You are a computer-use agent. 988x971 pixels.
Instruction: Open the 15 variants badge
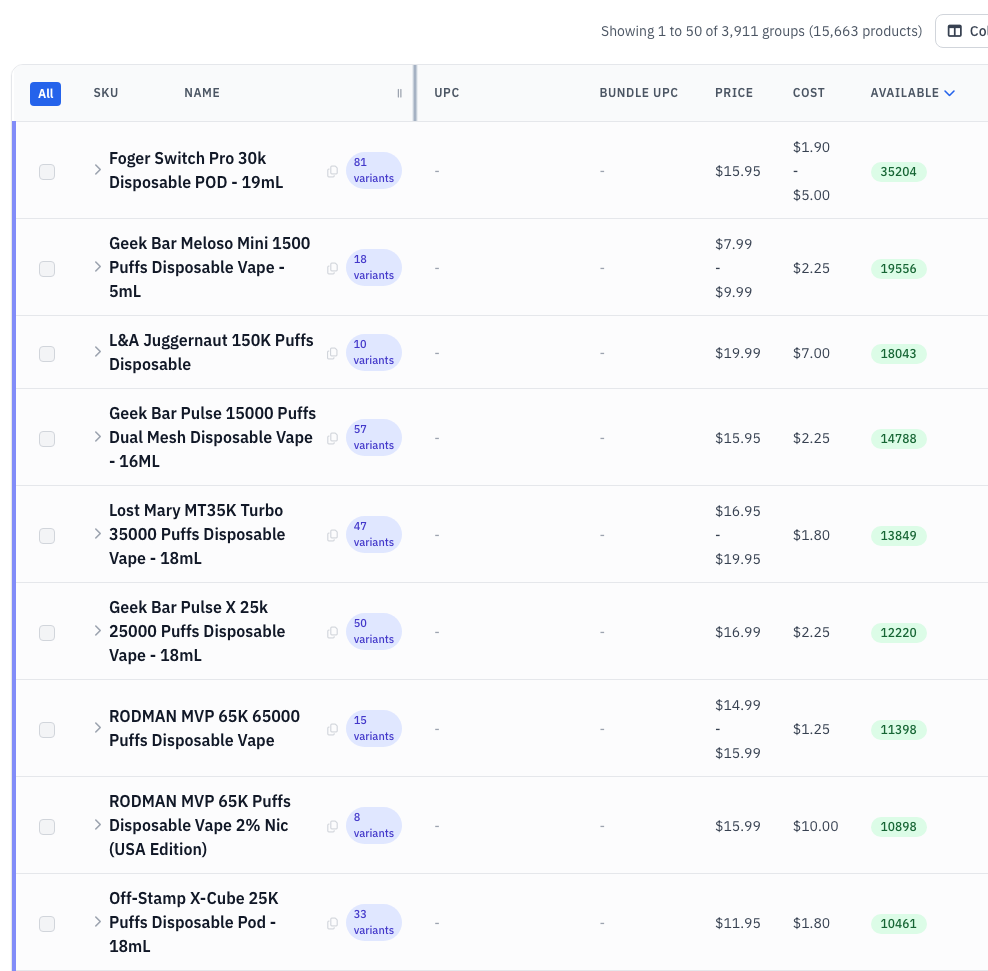374,728
